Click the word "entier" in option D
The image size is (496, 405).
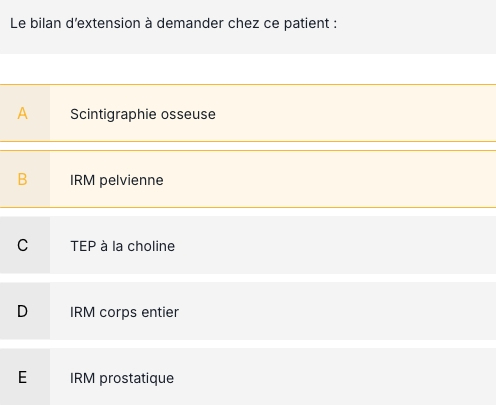tap(160, 312)
